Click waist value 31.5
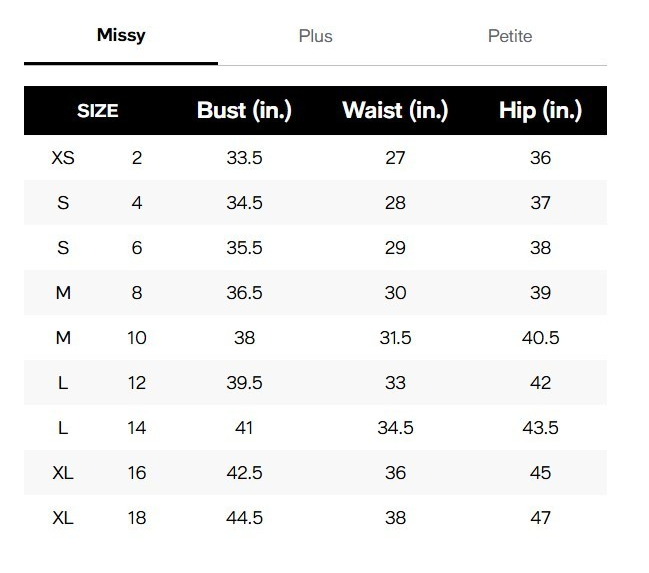649x573 pixels. (395, 338)
